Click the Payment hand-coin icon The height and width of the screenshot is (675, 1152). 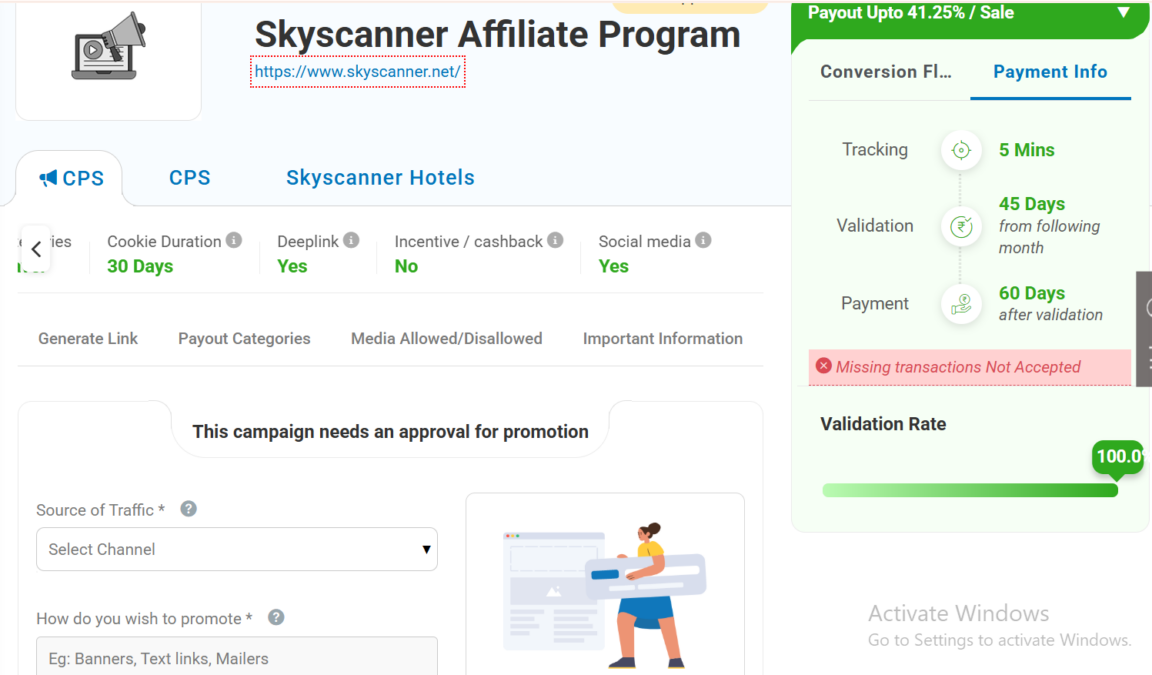point(961,304)
